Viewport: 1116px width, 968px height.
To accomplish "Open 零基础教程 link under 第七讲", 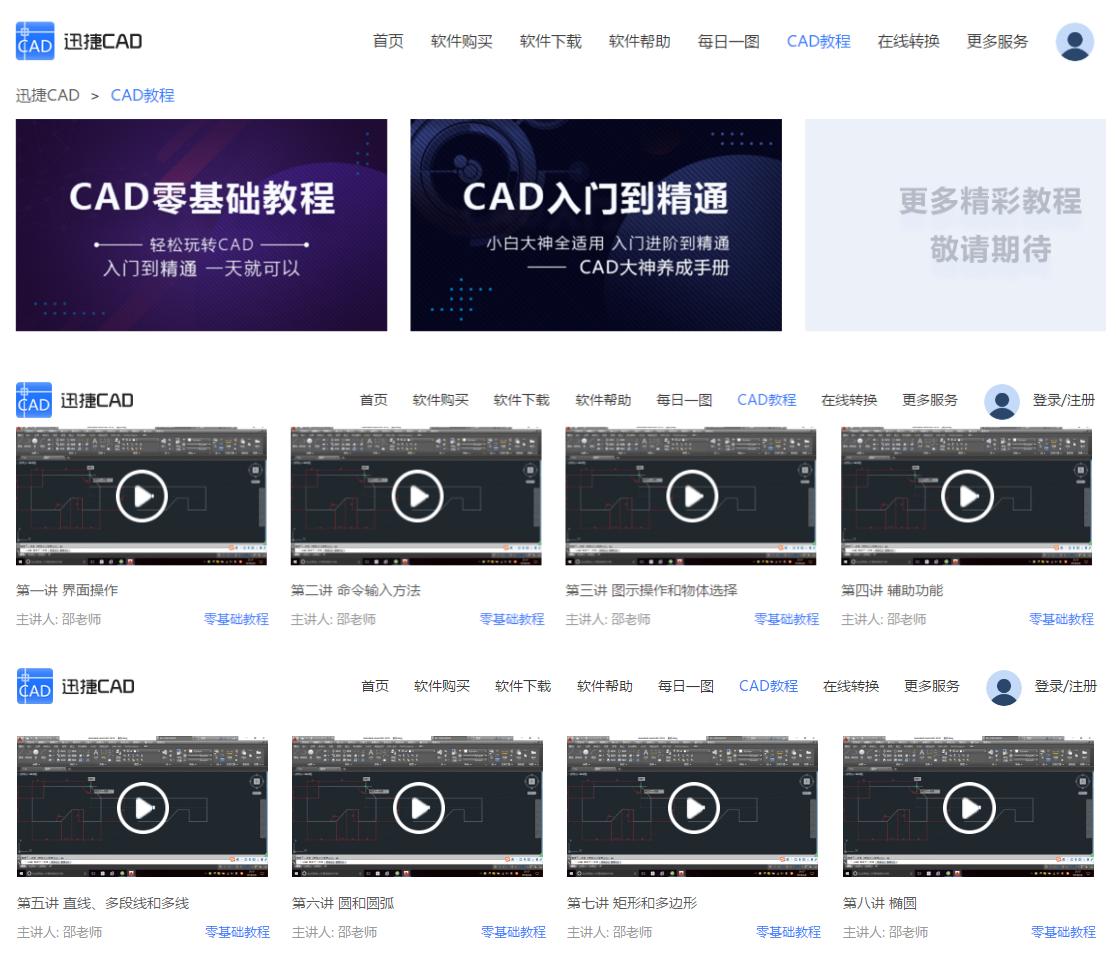I will click(789, 932).
